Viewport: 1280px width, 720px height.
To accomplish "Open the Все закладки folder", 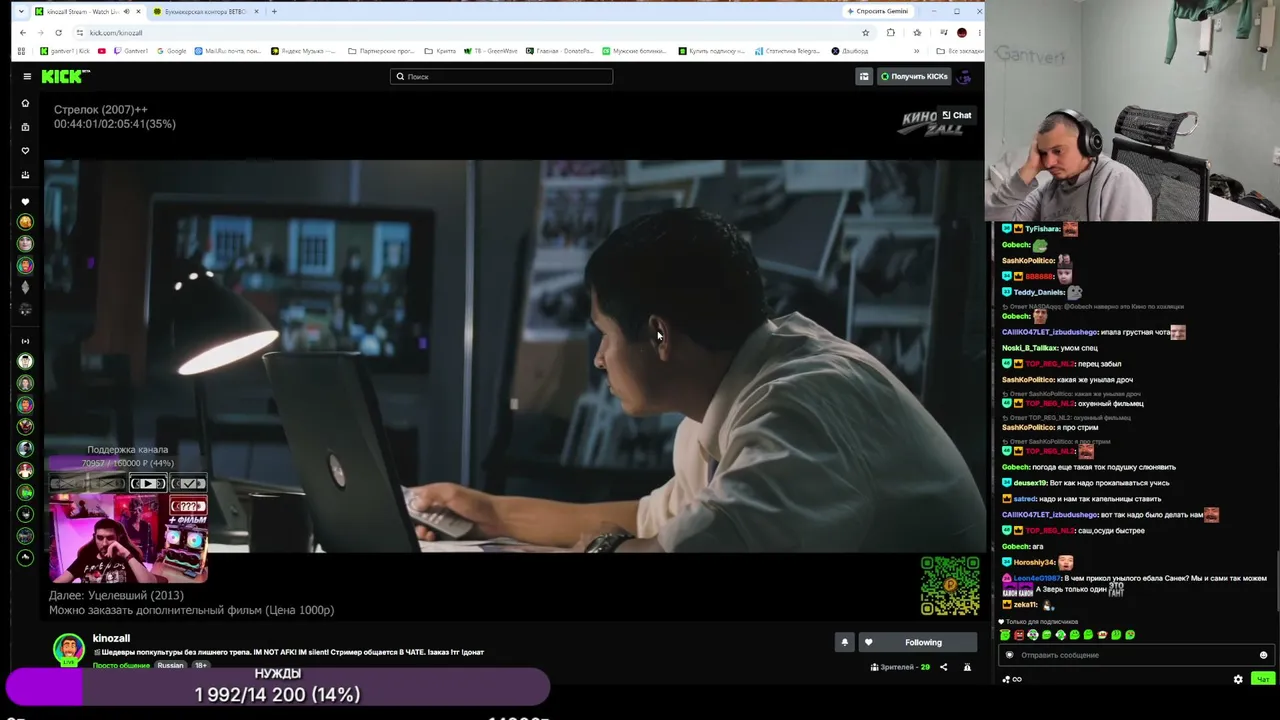I will click(x=959, y=51).
